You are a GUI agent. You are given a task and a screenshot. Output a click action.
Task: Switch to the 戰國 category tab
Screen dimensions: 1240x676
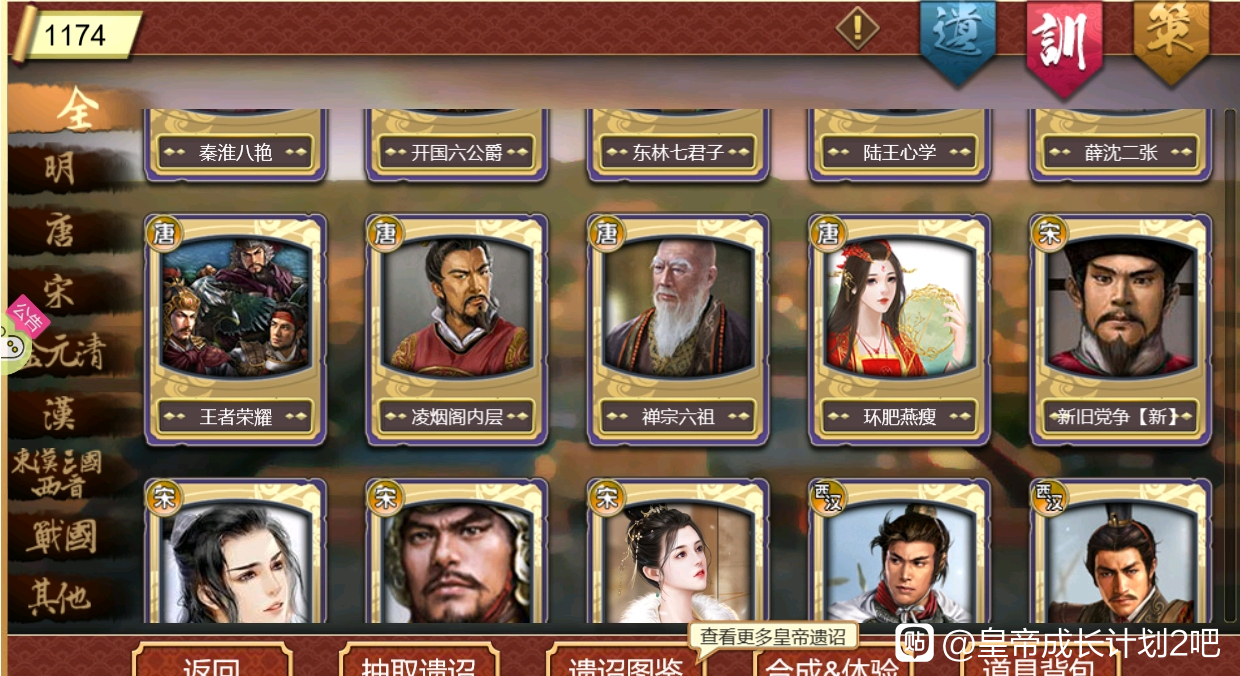click(62, 537)
